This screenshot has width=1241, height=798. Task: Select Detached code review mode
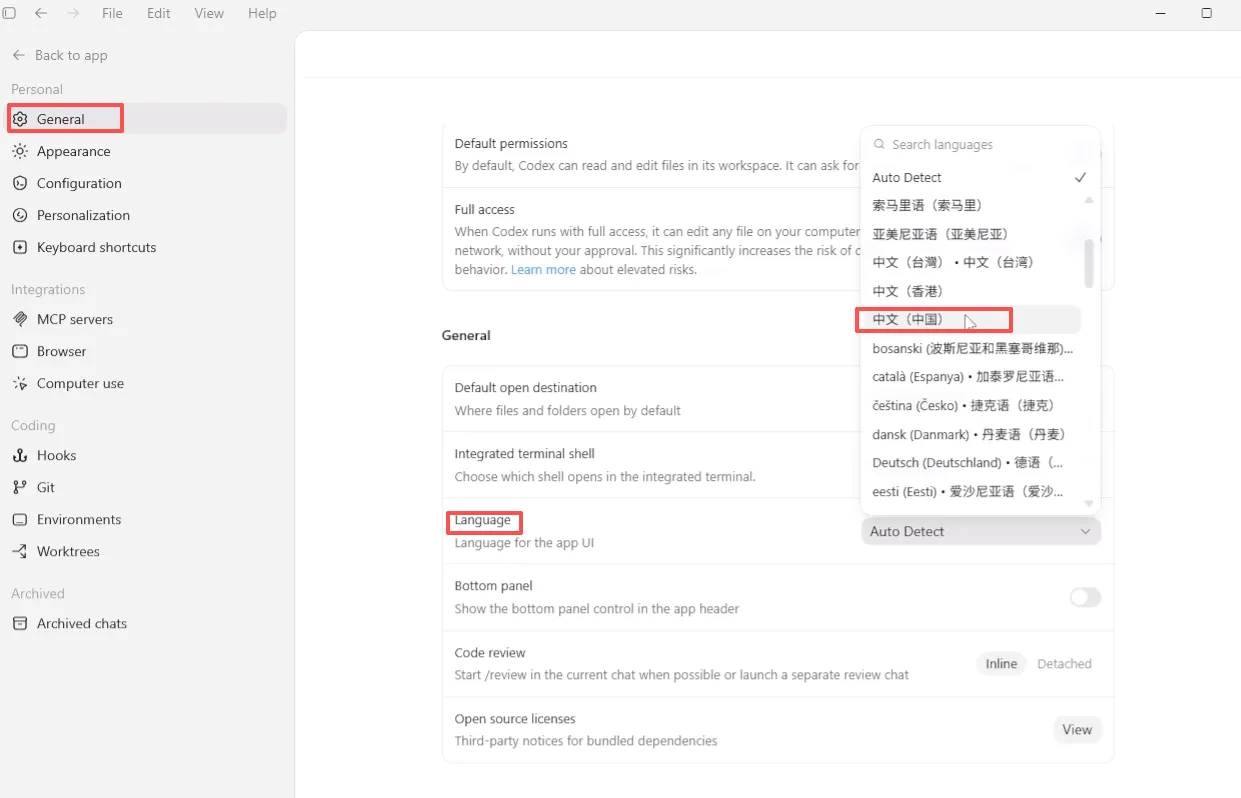(x=1064, y=664)
